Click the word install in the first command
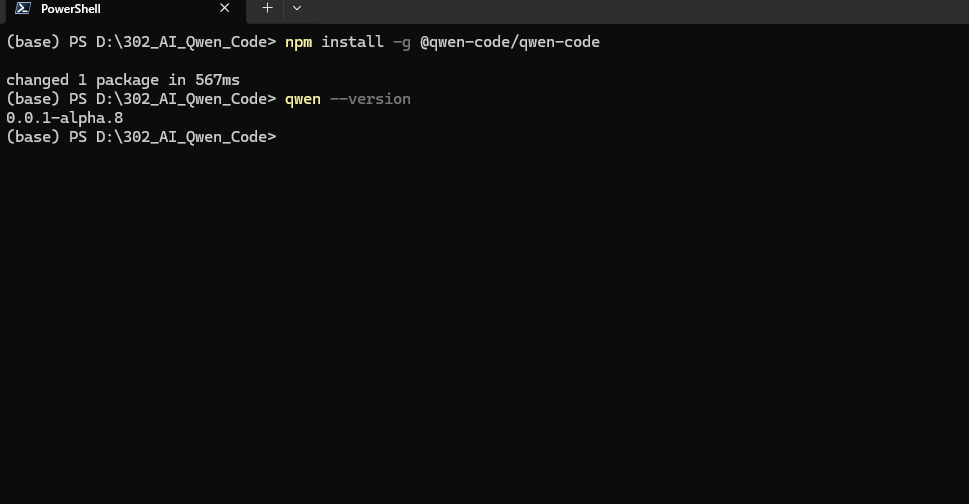Image resolution: width=969 pixels, height=504 pixels. click(x=352, y=42)
